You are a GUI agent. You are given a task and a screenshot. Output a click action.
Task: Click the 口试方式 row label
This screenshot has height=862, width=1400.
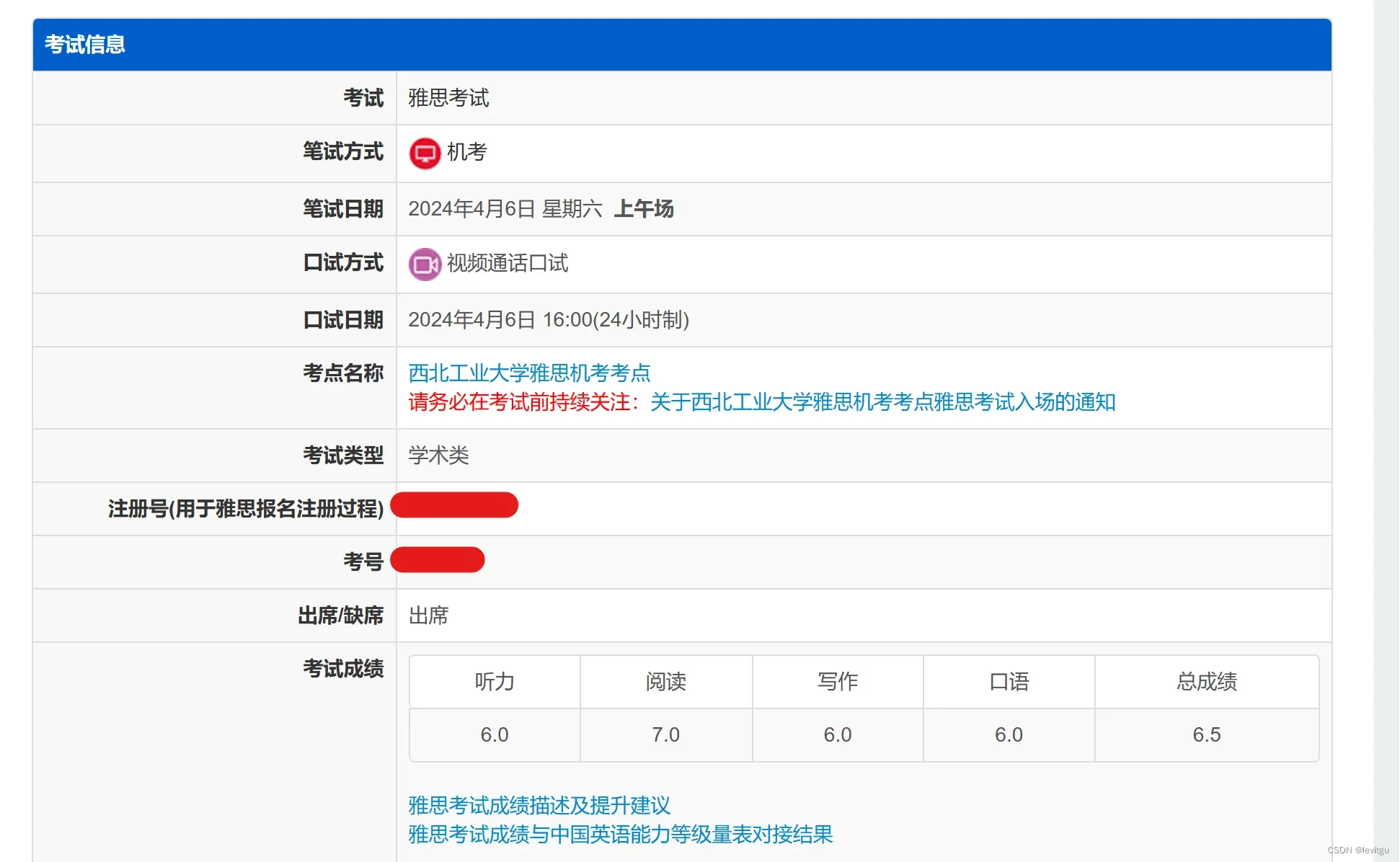click(343, 262)
